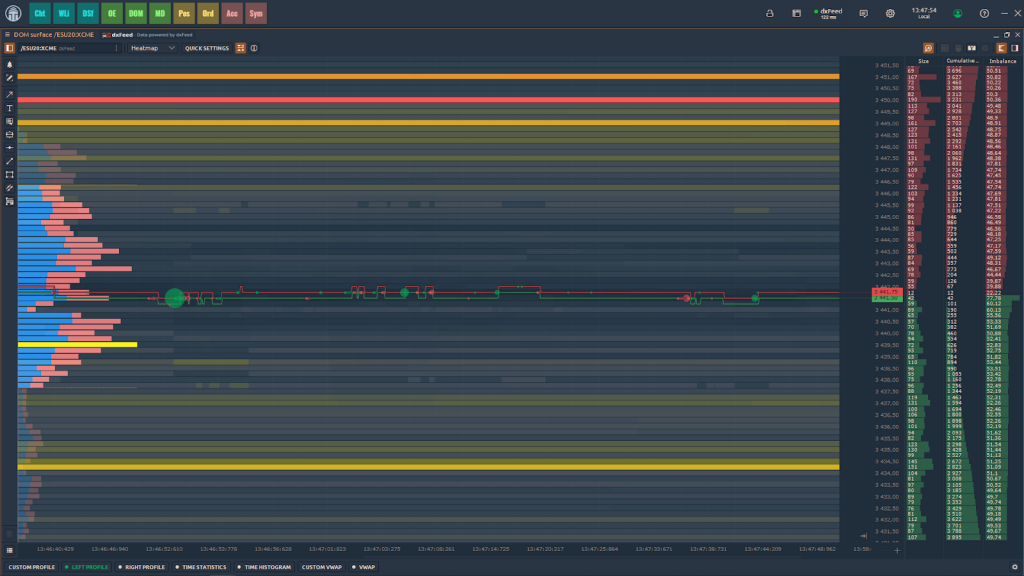
Task: Click the yellow highlighted volume profile bar
Action: (x=77, y=344)
